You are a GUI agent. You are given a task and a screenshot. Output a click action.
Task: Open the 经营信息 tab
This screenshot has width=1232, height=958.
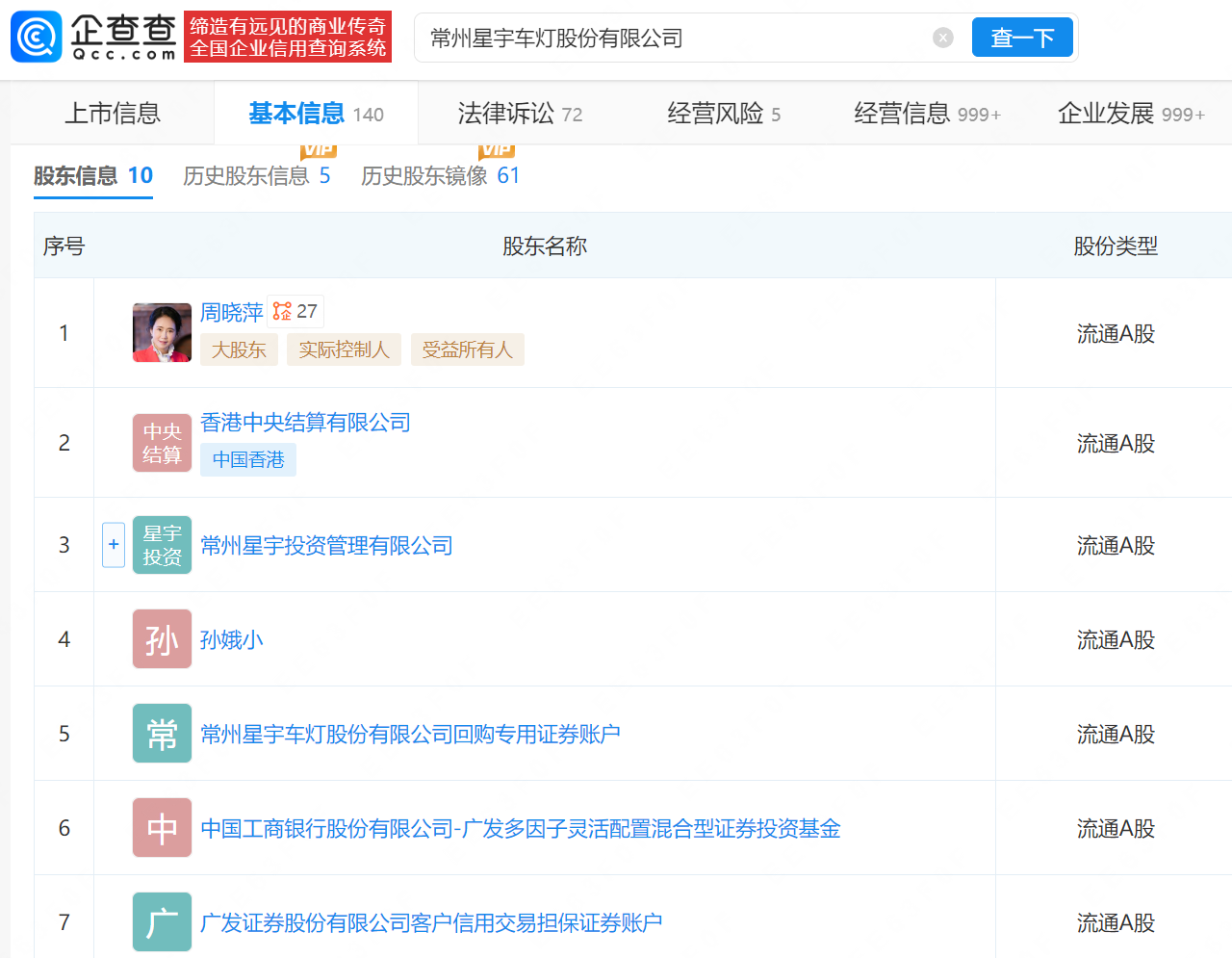[927, 114]
